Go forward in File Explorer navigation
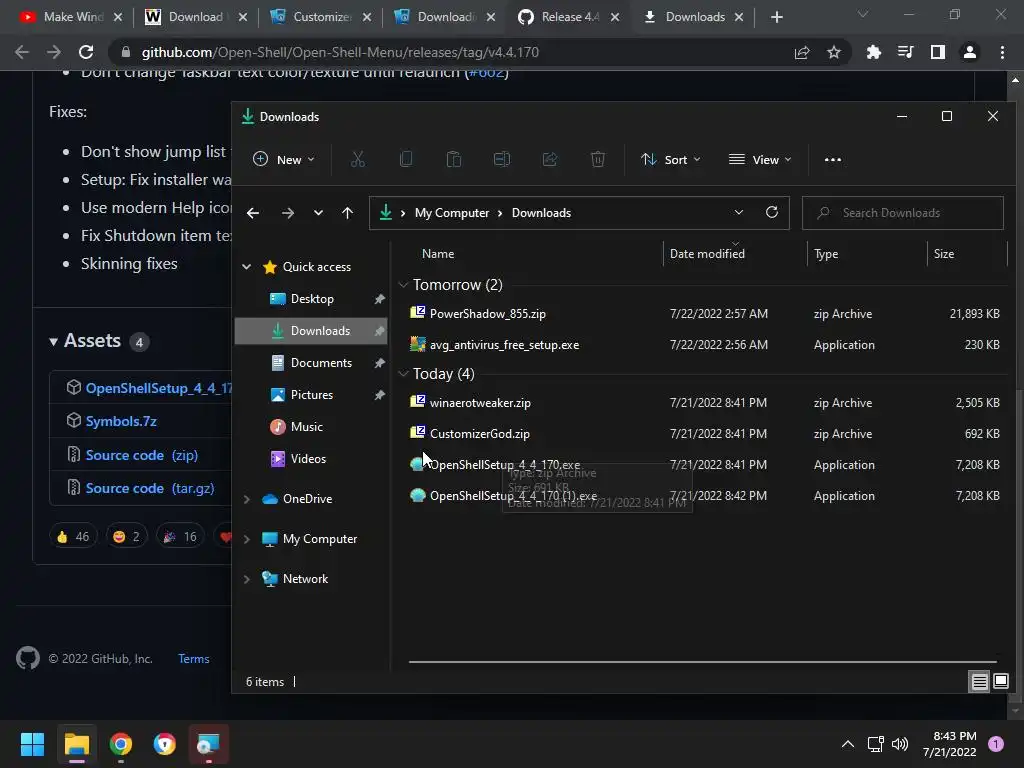 tap(287, 213)
